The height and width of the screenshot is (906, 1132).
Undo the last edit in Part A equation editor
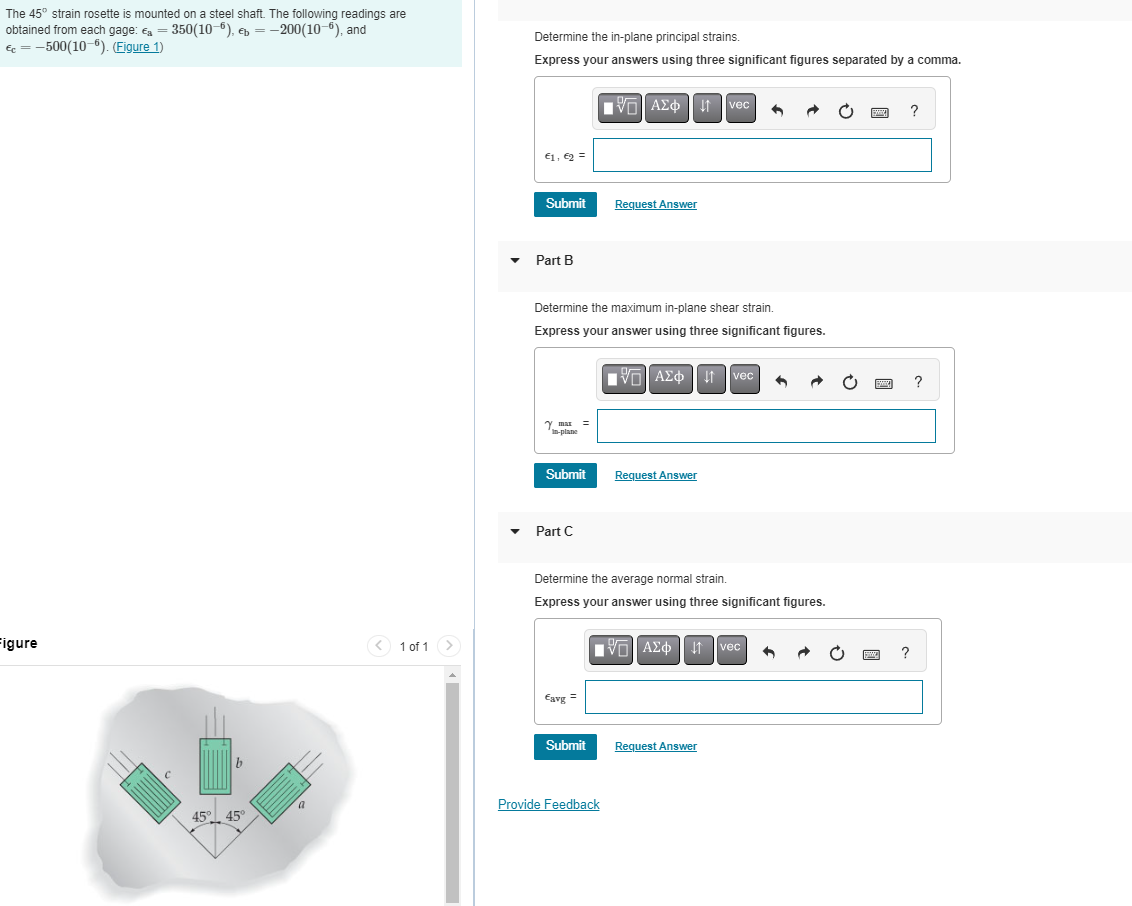pyautogui.click(x=779, y=111)
